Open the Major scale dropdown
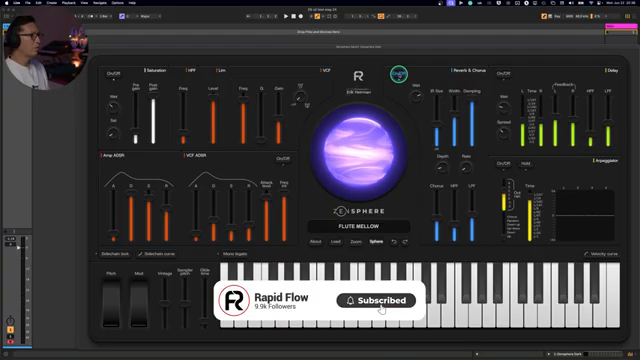The width and height of the screenshot is (640, 360). point(150,16)
